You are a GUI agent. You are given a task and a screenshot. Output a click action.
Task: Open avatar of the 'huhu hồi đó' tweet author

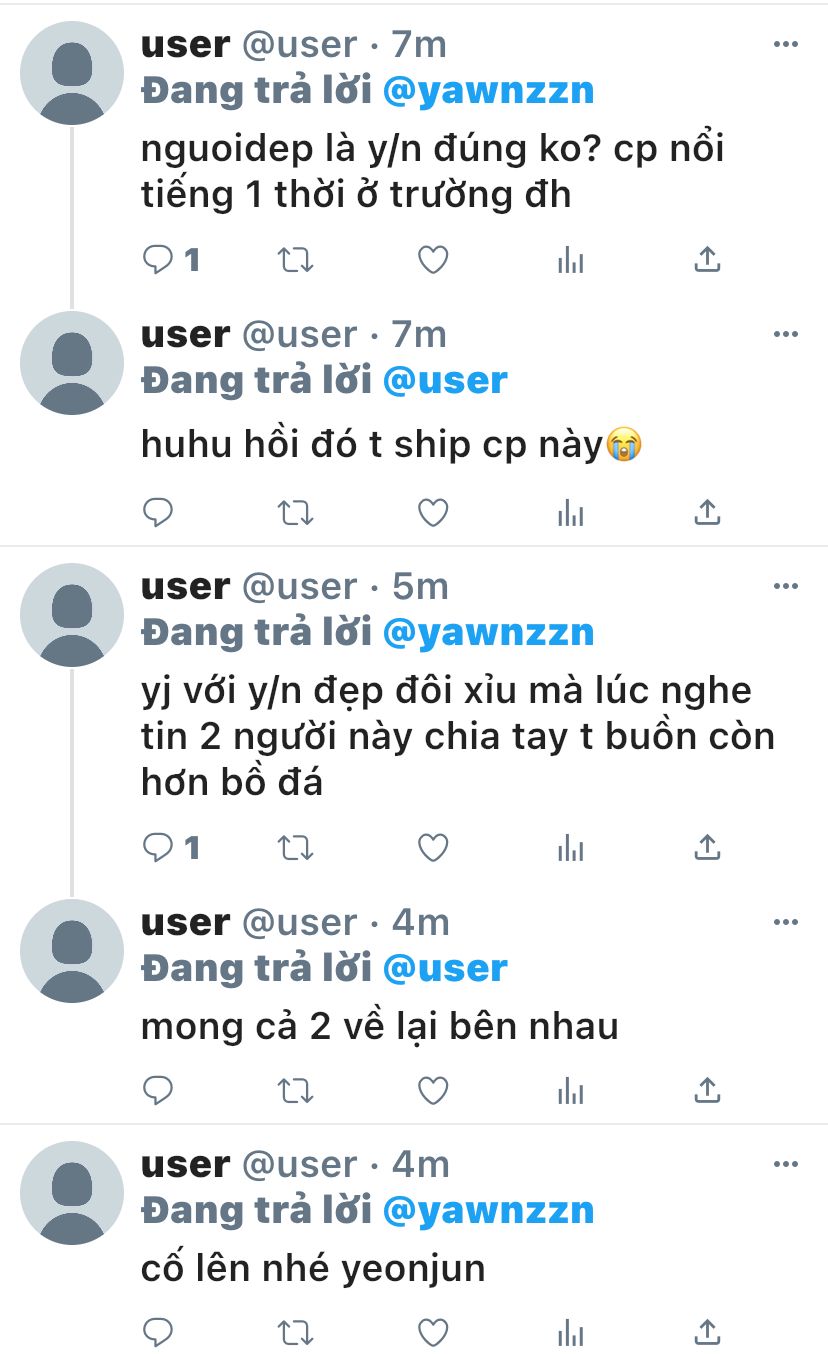click(72, 363)
